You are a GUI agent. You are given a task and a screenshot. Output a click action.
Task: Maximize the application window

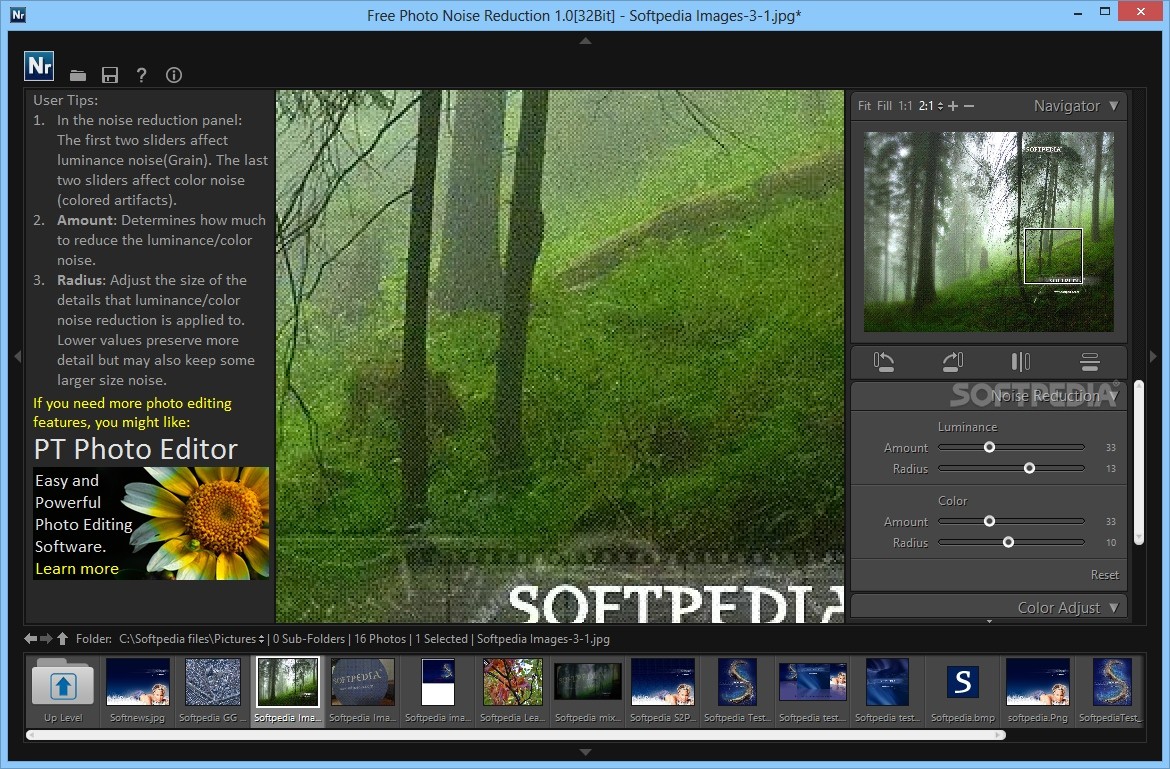(x=1105, y=11)
